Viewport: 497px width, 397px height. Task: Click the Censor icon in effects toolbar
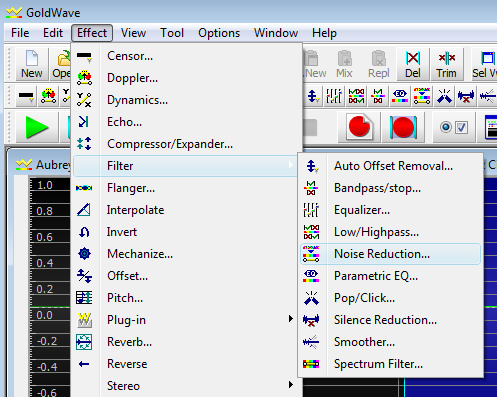coord(26,96)
